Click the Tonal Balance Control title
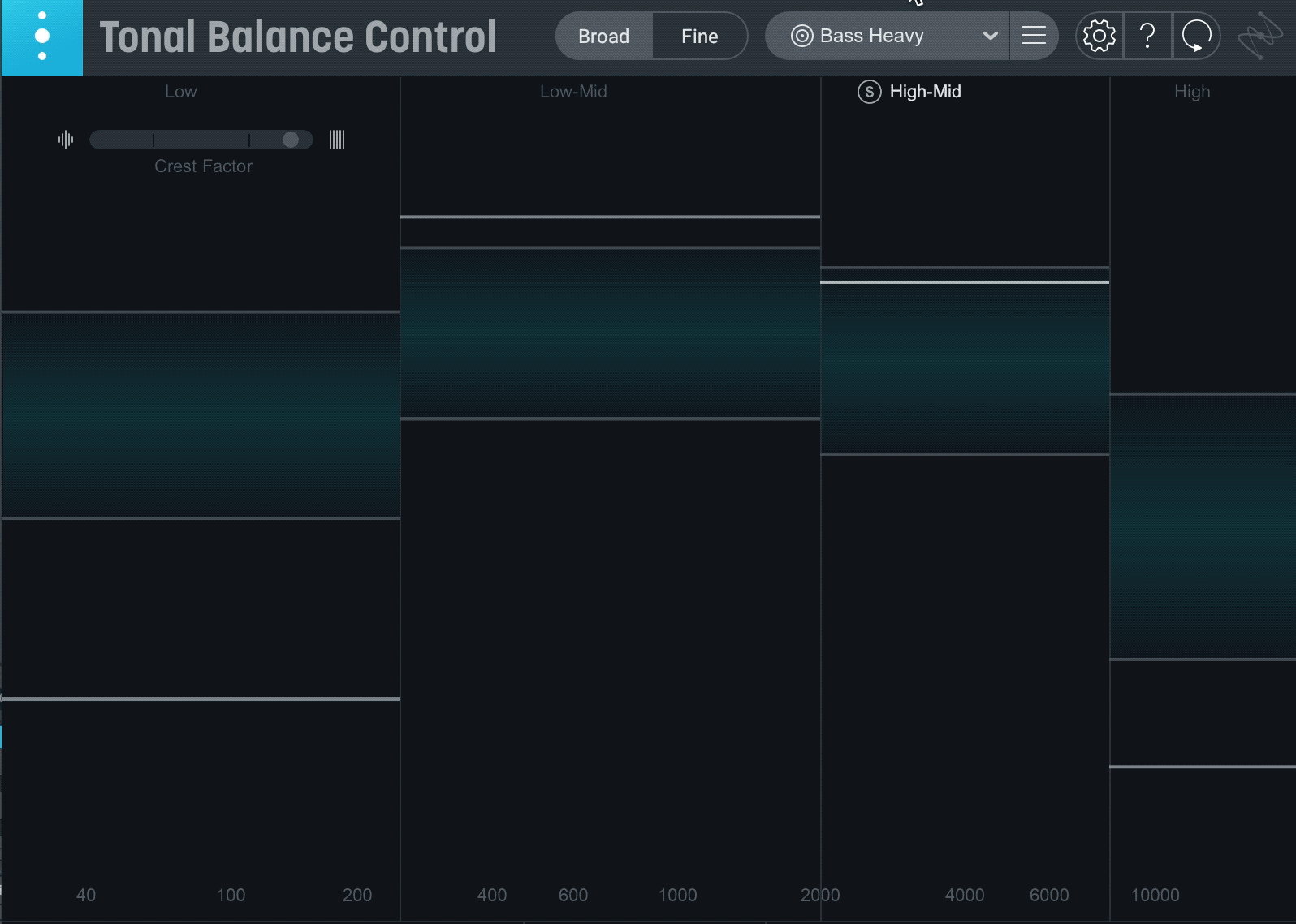This screenshot has height=924, width=1296. [x=297, y=37]
